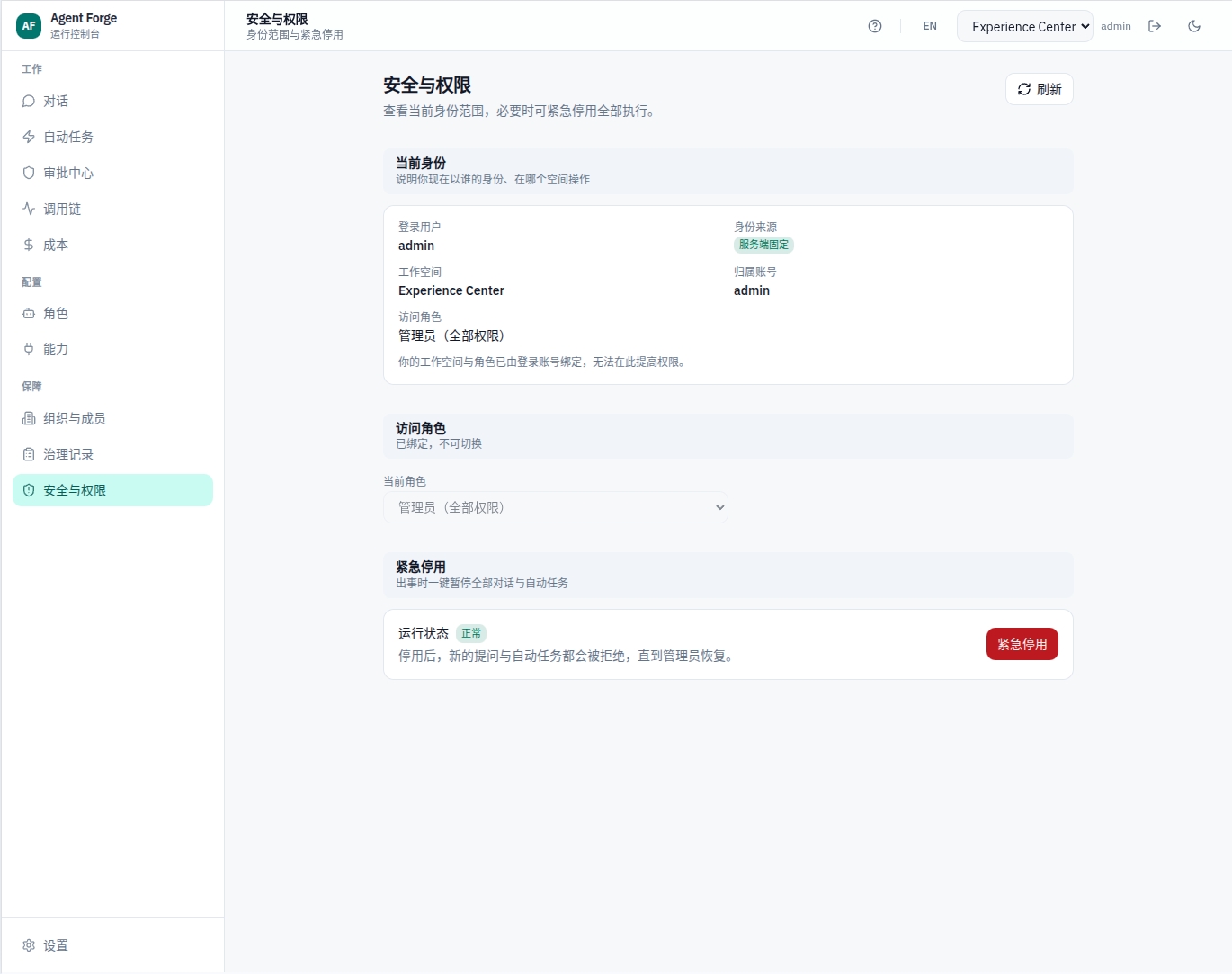Click the 工作空间 Experience Center value
Screen dimensions: 1232x974
pyautogui.click(x=451, y=290)
